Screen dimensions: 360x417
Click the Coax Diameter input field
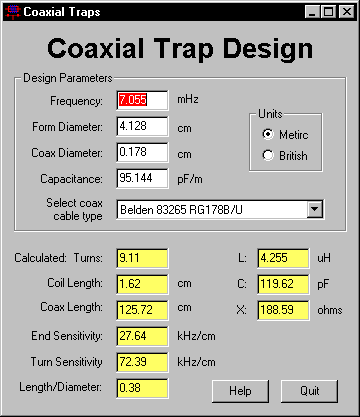pos(143,152)
